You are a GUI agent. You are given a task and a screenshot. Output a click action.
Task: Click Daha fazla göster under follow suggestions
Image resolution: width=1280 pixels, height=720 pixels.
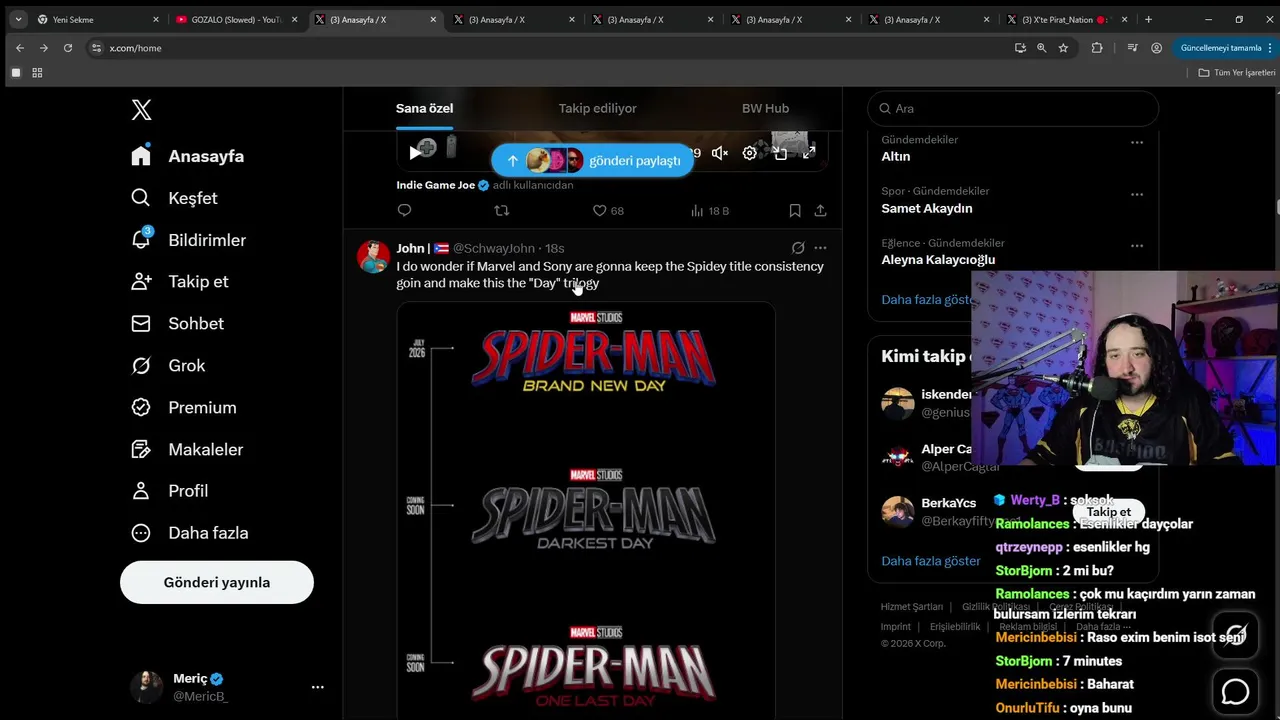pos(931,561)
